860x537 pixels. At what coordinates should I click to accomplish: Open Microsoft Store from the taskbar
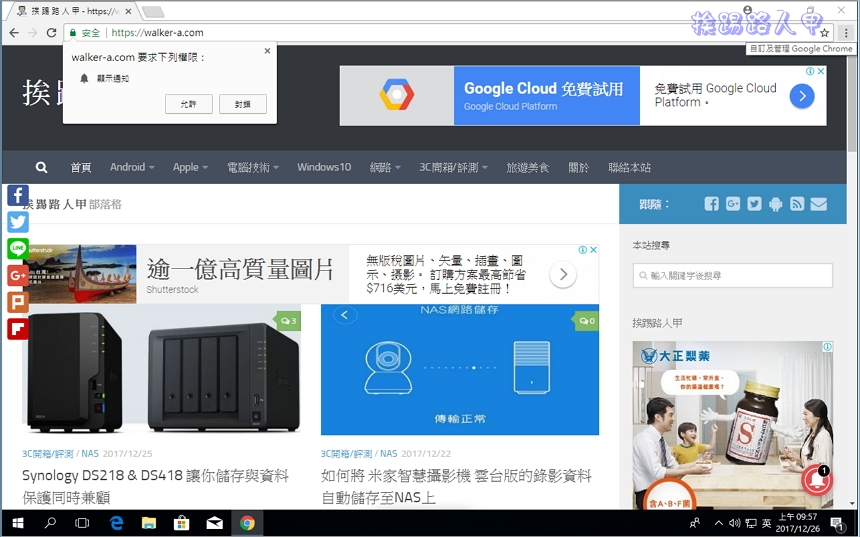pos(182,523)
